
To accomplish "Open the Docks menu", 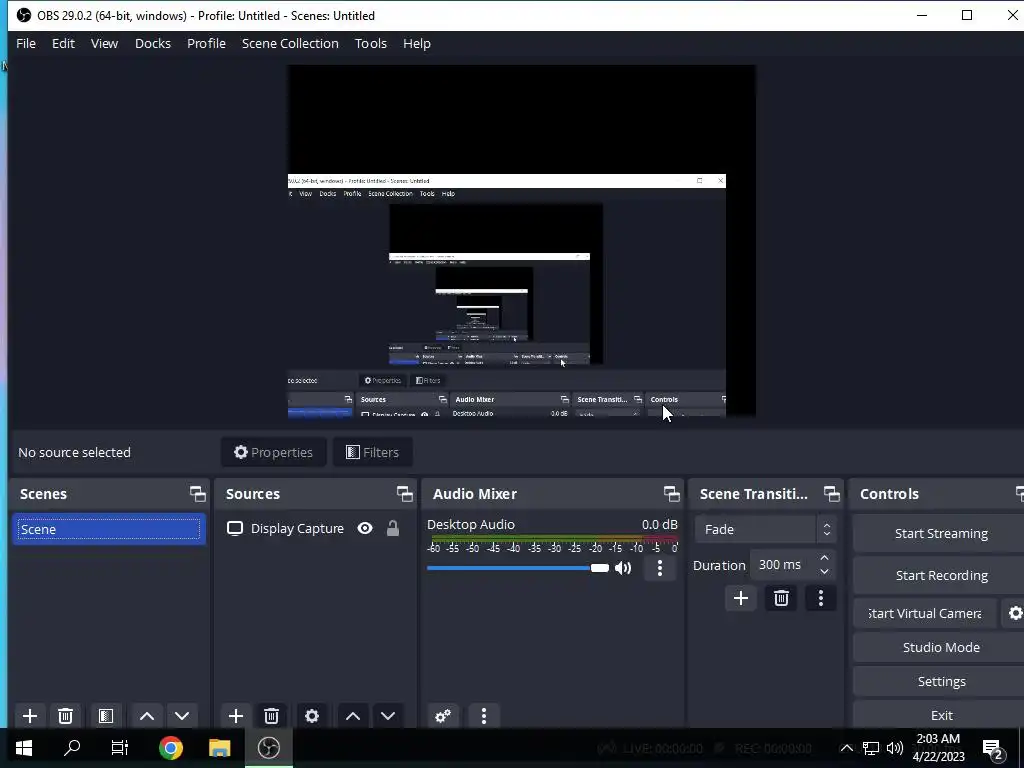I will coord(153,44).
